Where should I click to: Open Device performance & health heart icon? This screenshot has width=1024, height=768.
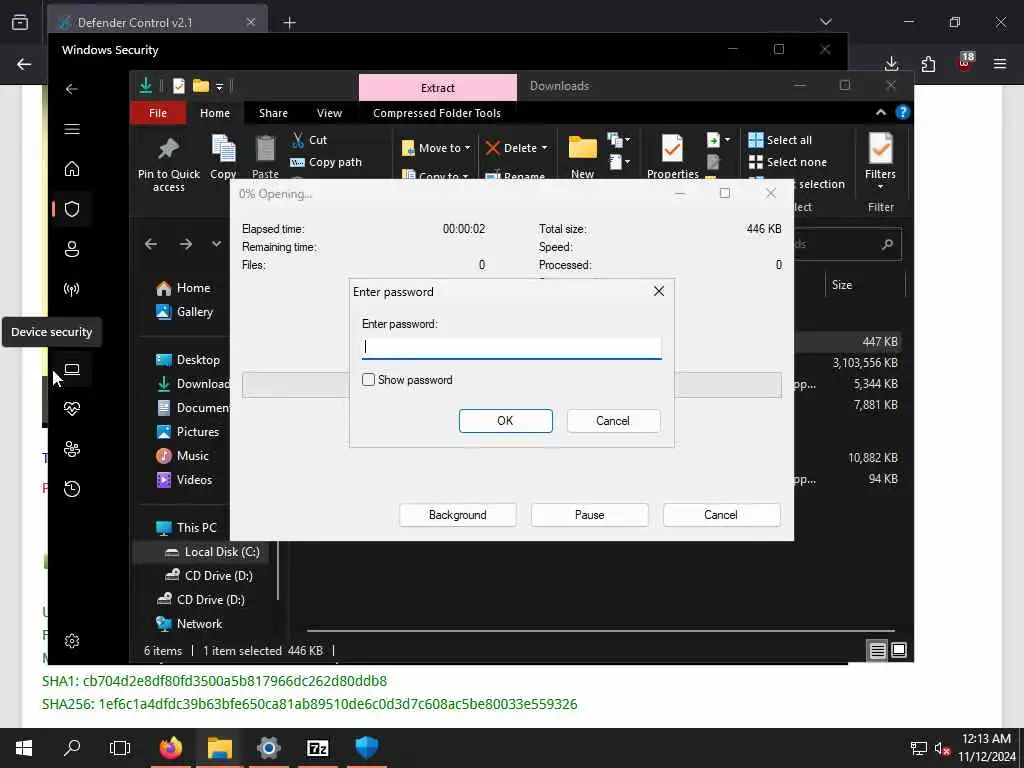click(x=72, y=409)
